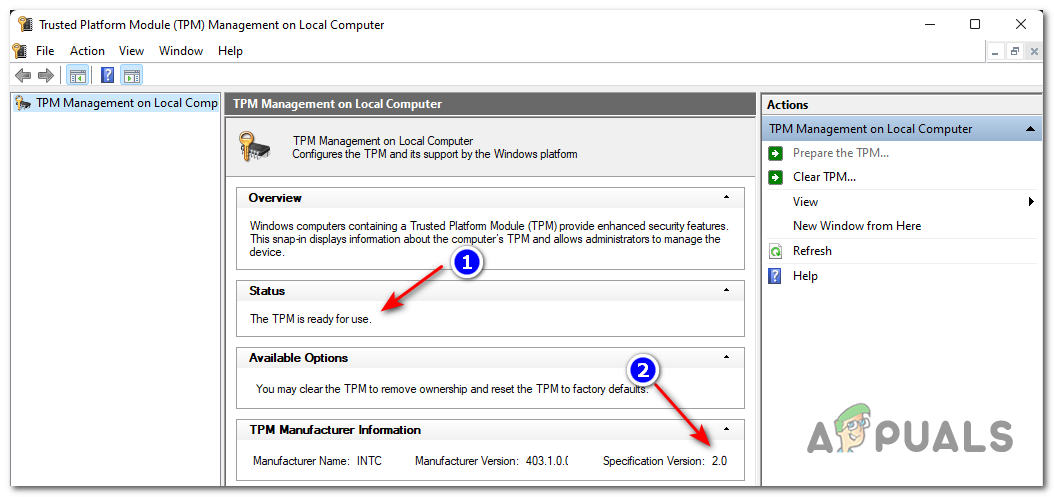
Task: Click the Refresh icon in Actions pane
Action: pyautogui.click(x=775, y=251)
